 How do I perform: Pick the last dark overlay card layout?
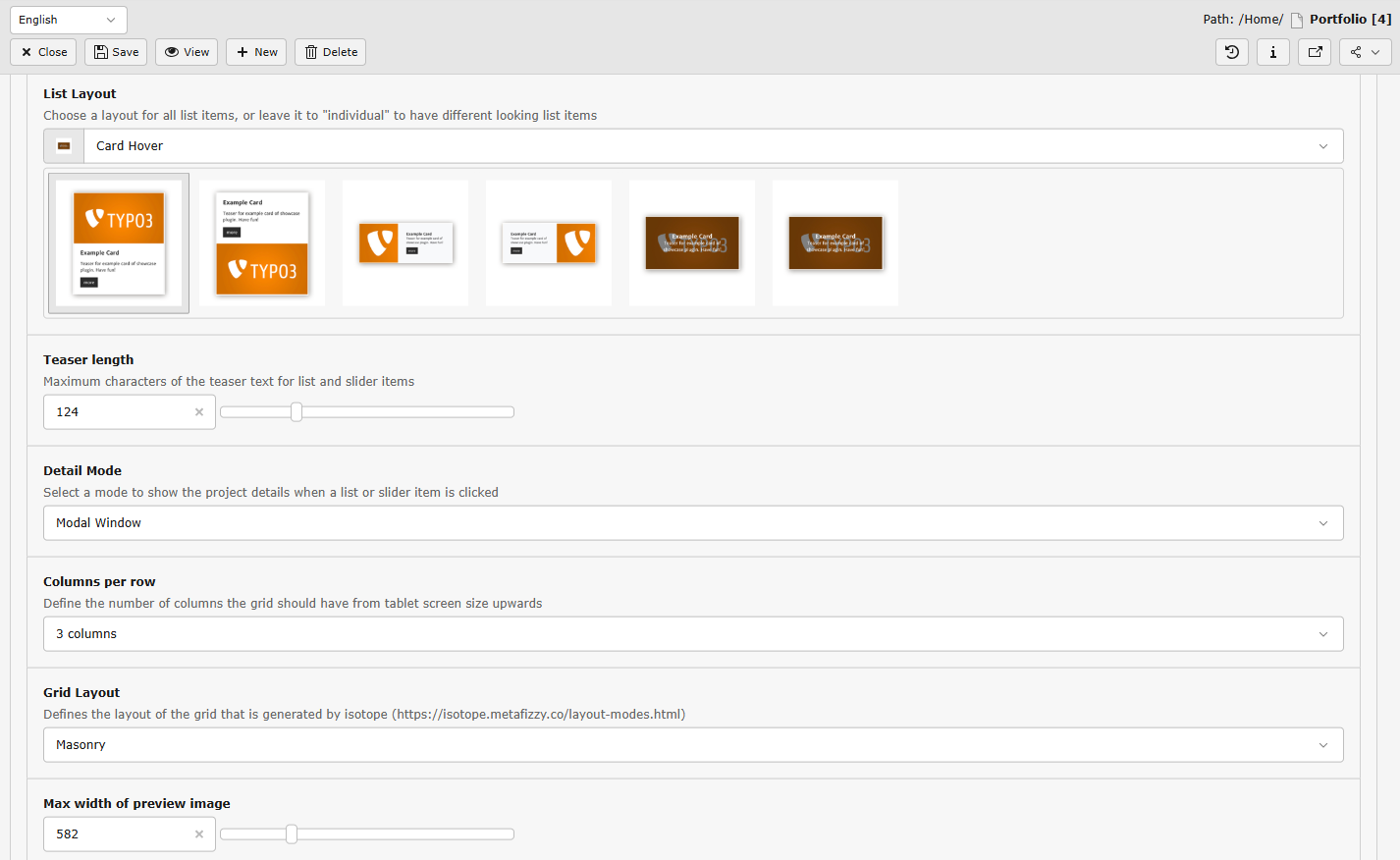pos(835,243)
